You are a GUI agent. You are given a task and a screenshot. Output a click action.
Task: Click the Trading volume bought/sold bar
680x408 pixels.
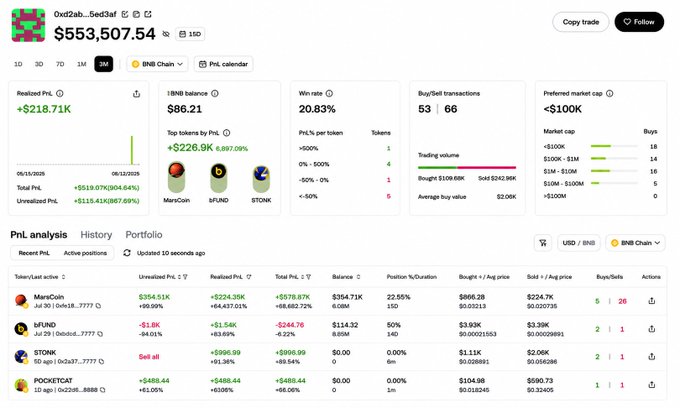(x=467, y=167)
